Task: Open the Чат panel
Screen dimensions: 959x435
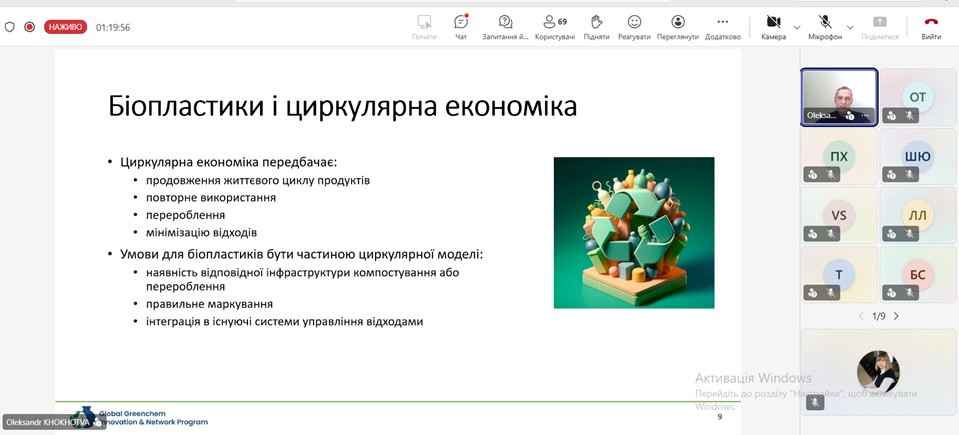Action: [x=461, y=28]
